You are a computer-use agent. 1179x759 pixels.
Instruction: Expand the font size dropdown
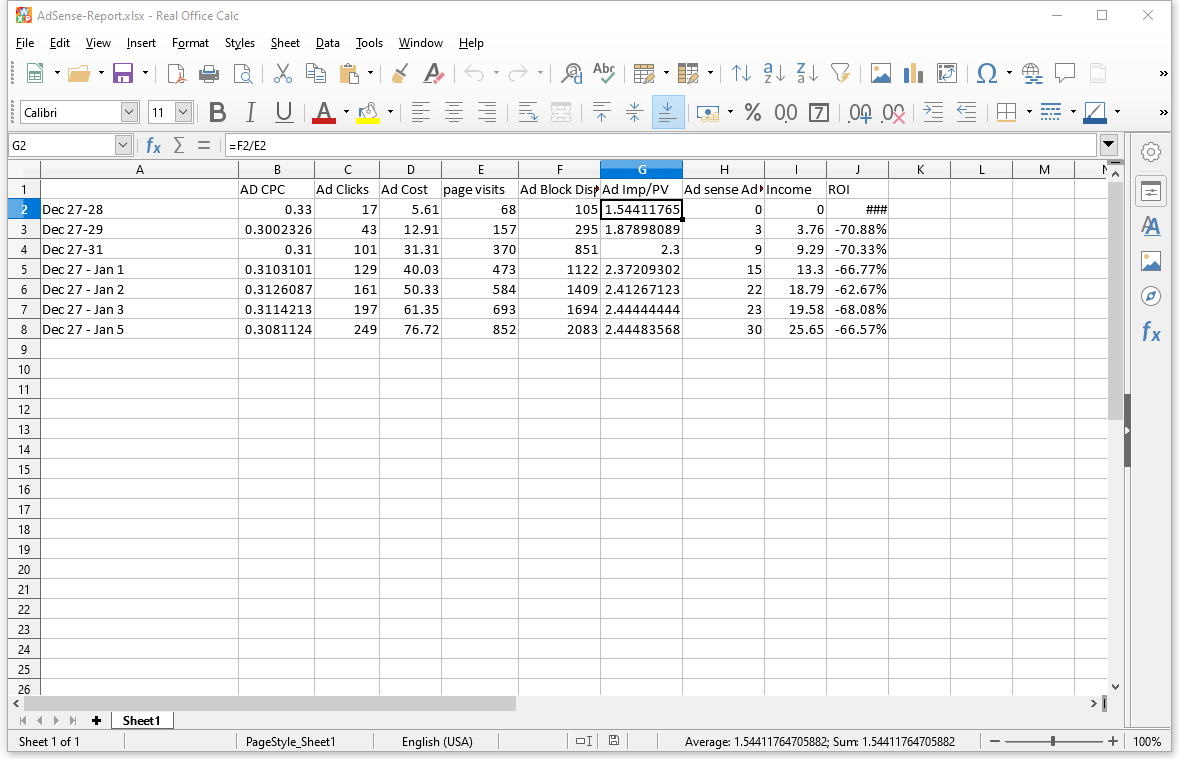point(183,112)
